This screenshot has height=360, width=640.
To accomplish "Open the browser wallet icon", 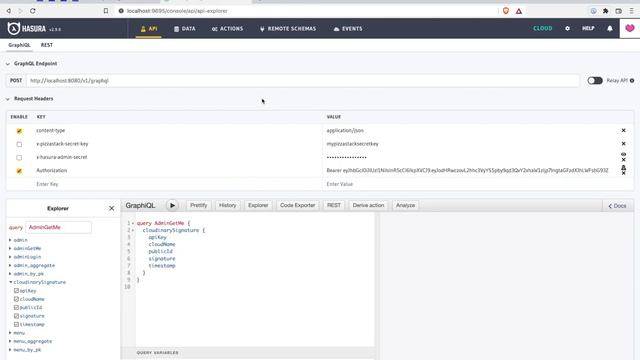I will [x=619, y=11].
